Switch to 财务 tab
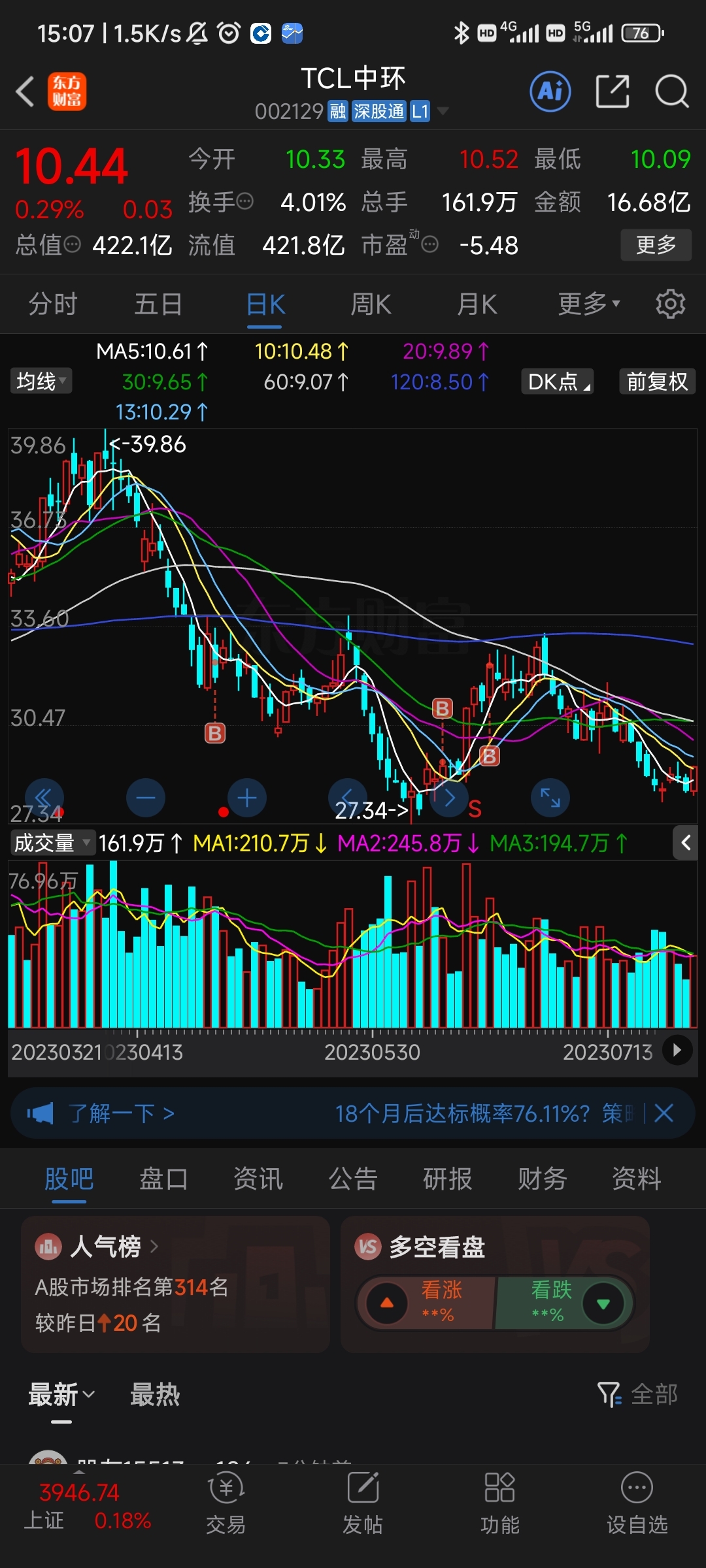This screenshot has width=706, height=1568. click(x=543, y=1179)
